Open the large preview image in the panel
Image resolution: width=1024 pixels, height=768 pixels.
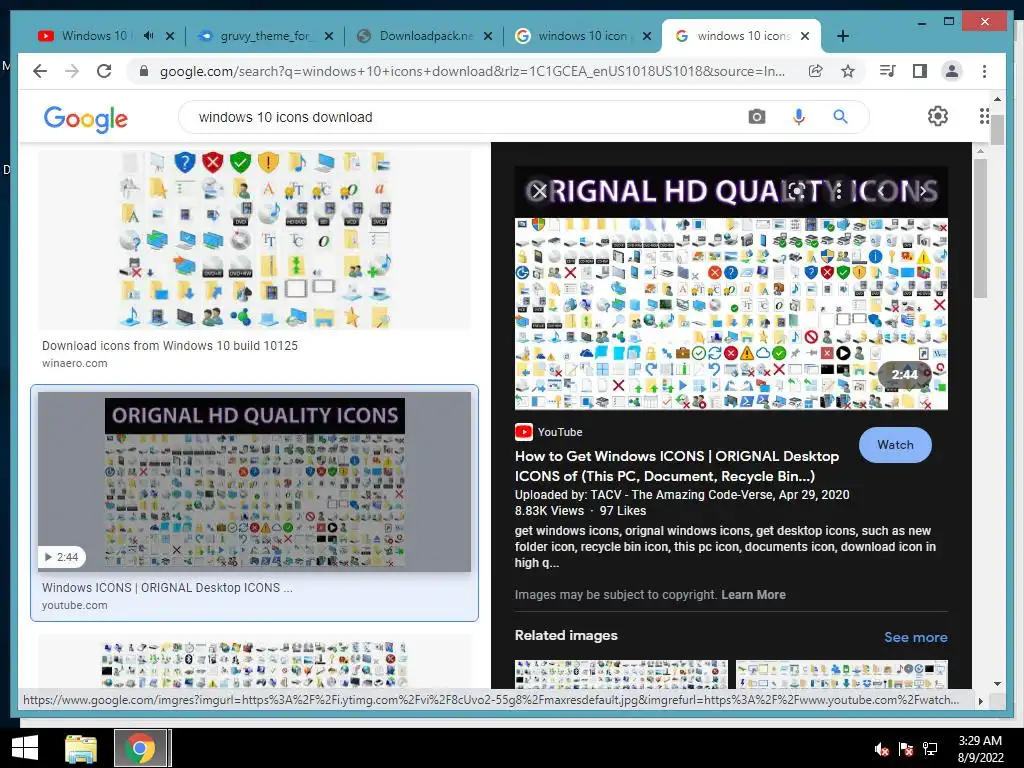(731, 288)
